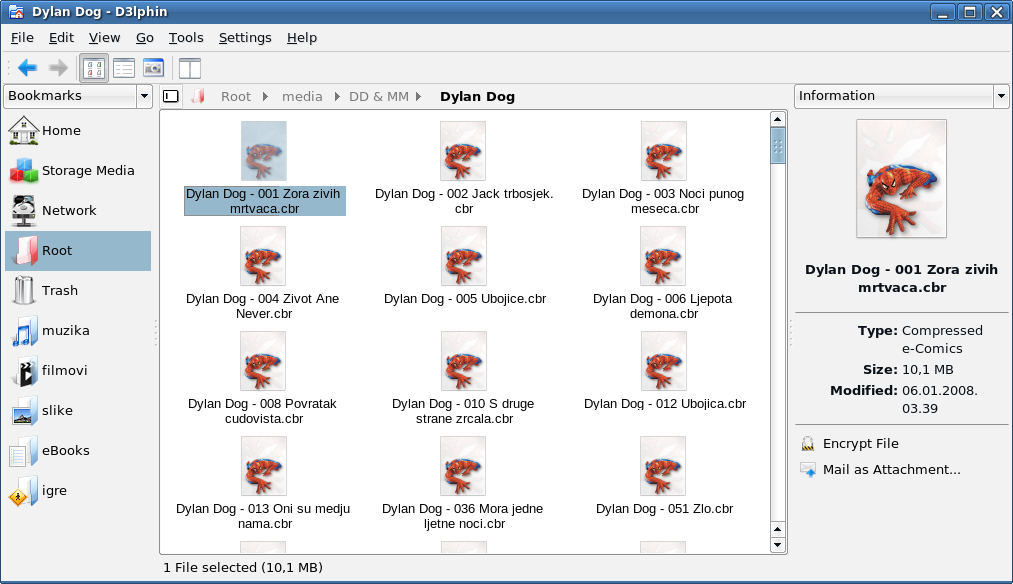Image resolution: width=1013 pixels, height=584 pixels.
Task: Open the Settings menu
Action: click(245, 37)
